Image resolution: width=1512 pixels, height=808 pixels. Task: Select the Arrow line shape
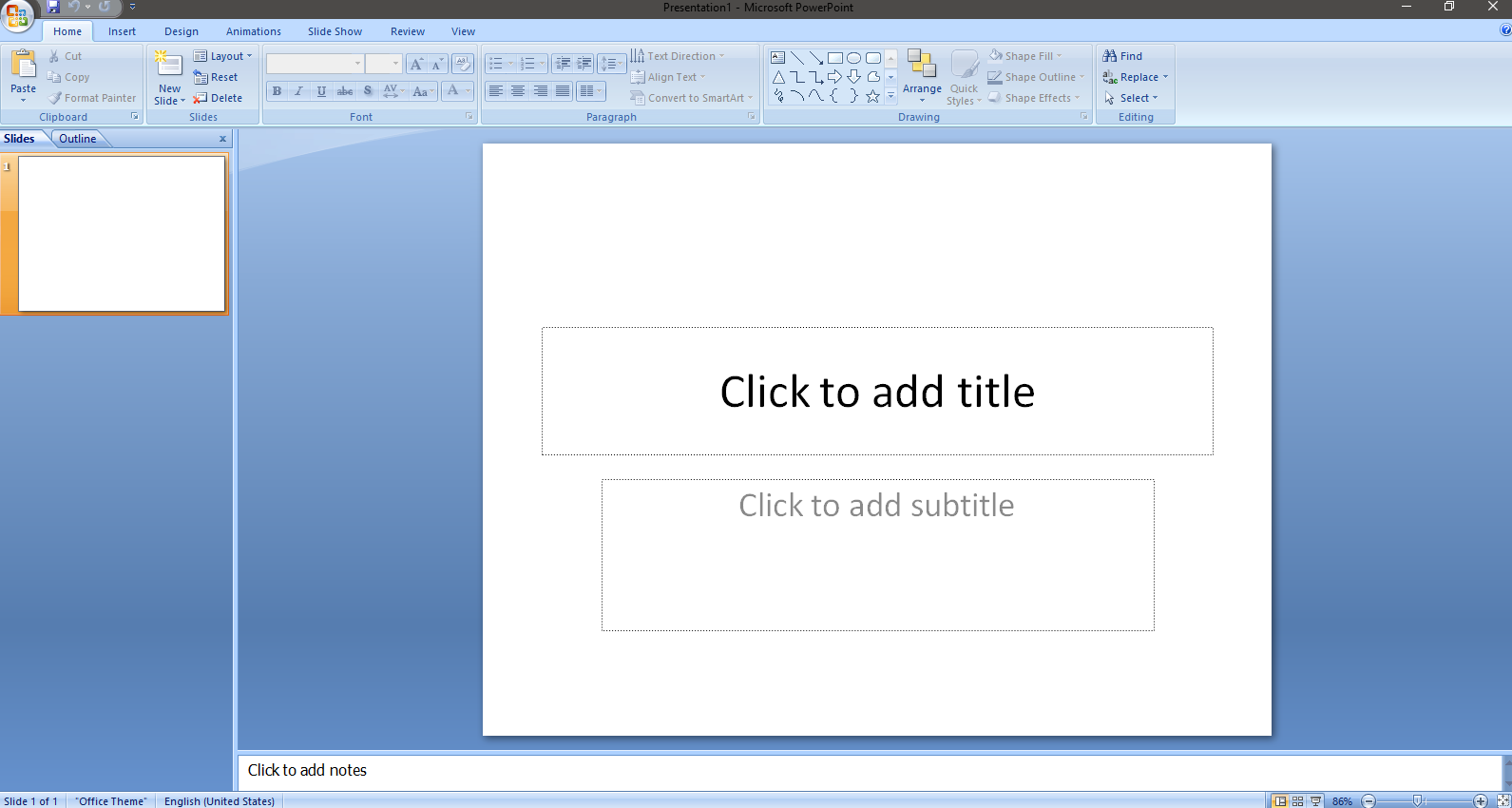coord(815,57)
